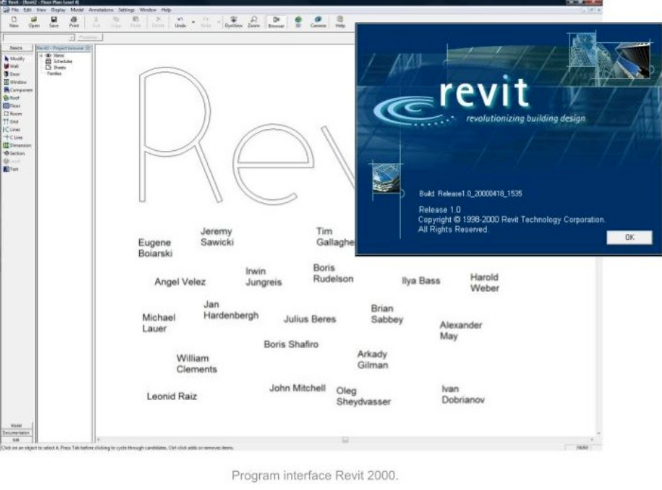Activate the Dynamic View toolbar button
The image size is (662, 490).
(x=233, y=22)
